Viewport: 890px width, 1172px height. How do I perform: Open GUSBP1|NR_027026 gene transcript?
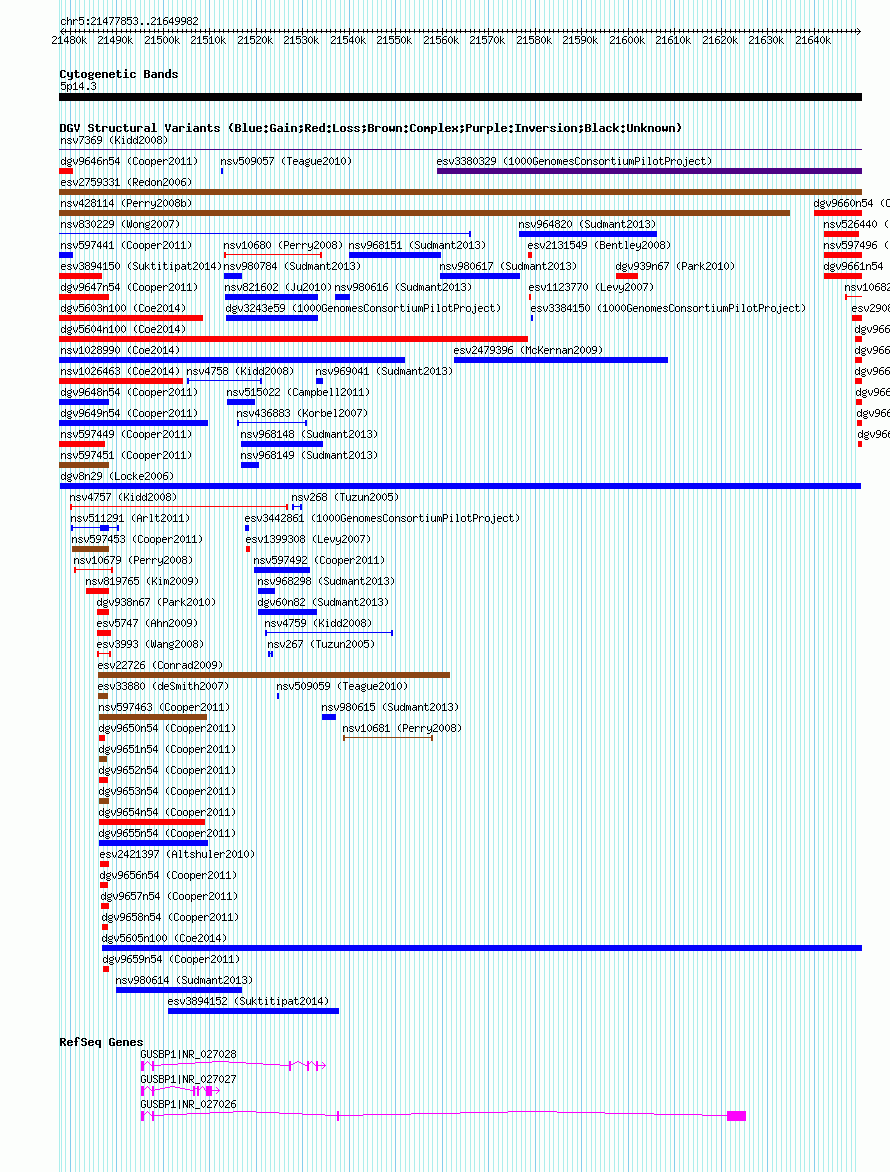(x=443, y=1116)
